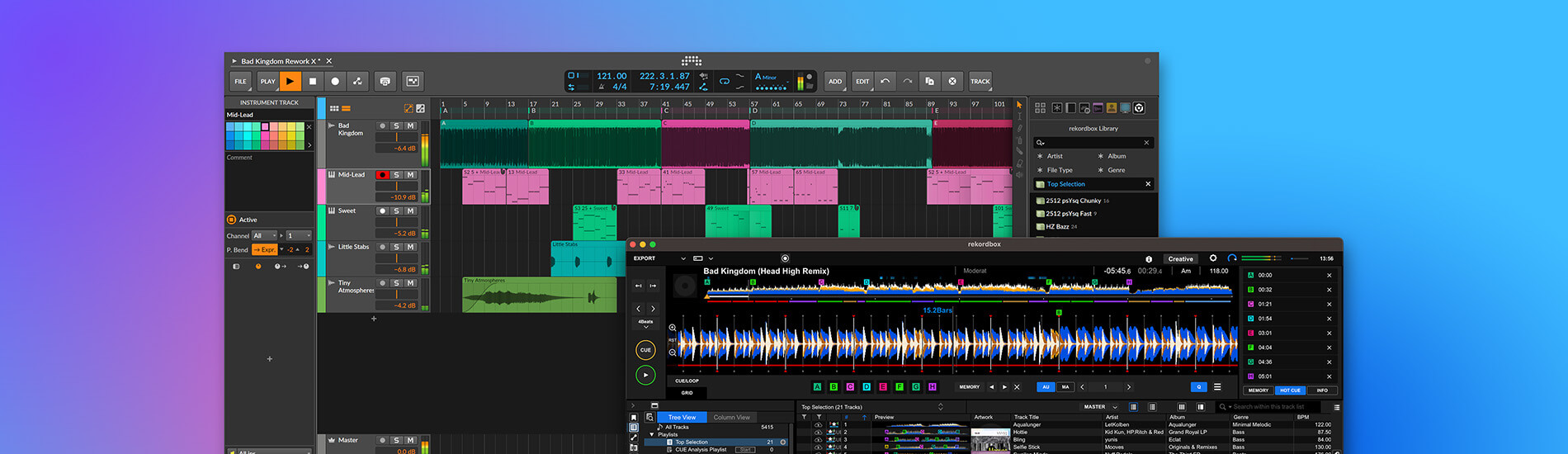Switch to the INFO tab in rekordbox

click(1322, 390)
